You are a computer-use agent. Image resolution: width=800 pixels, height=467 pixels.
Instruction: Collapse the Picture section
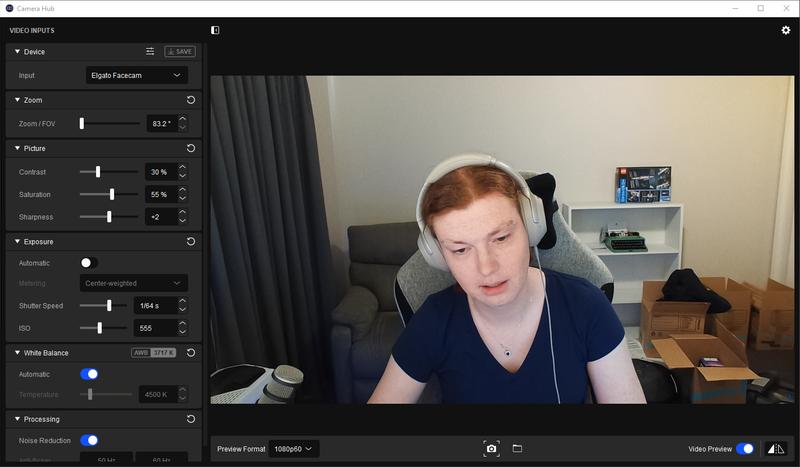17,148
